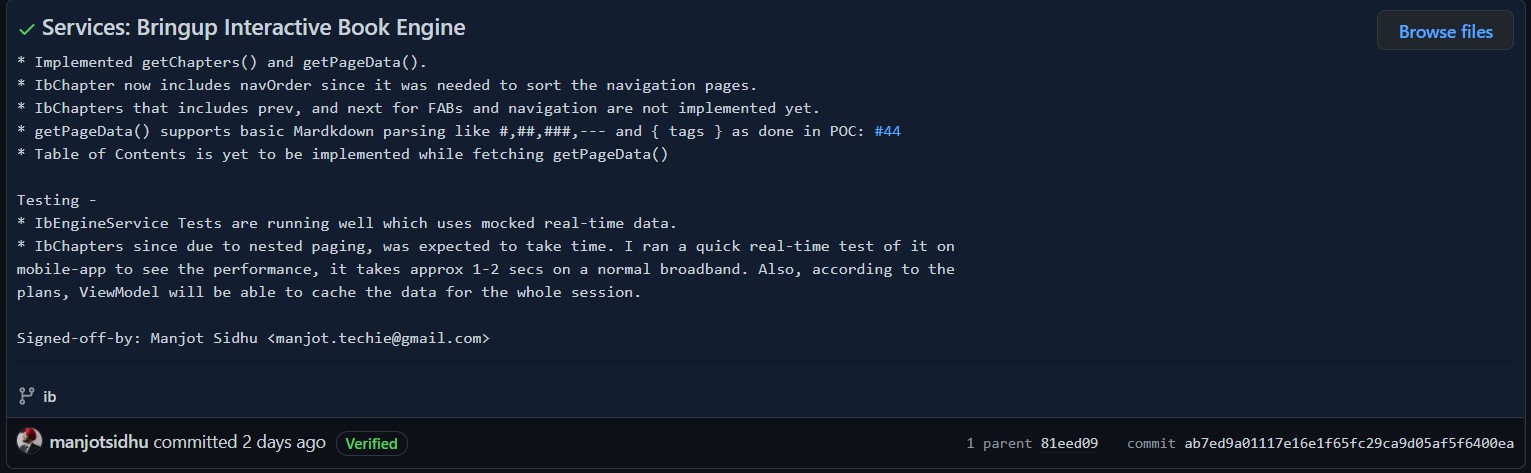Open the manjotsidhu username link
This screenshot has width=1531, height=473.
(x=99, y=441)
